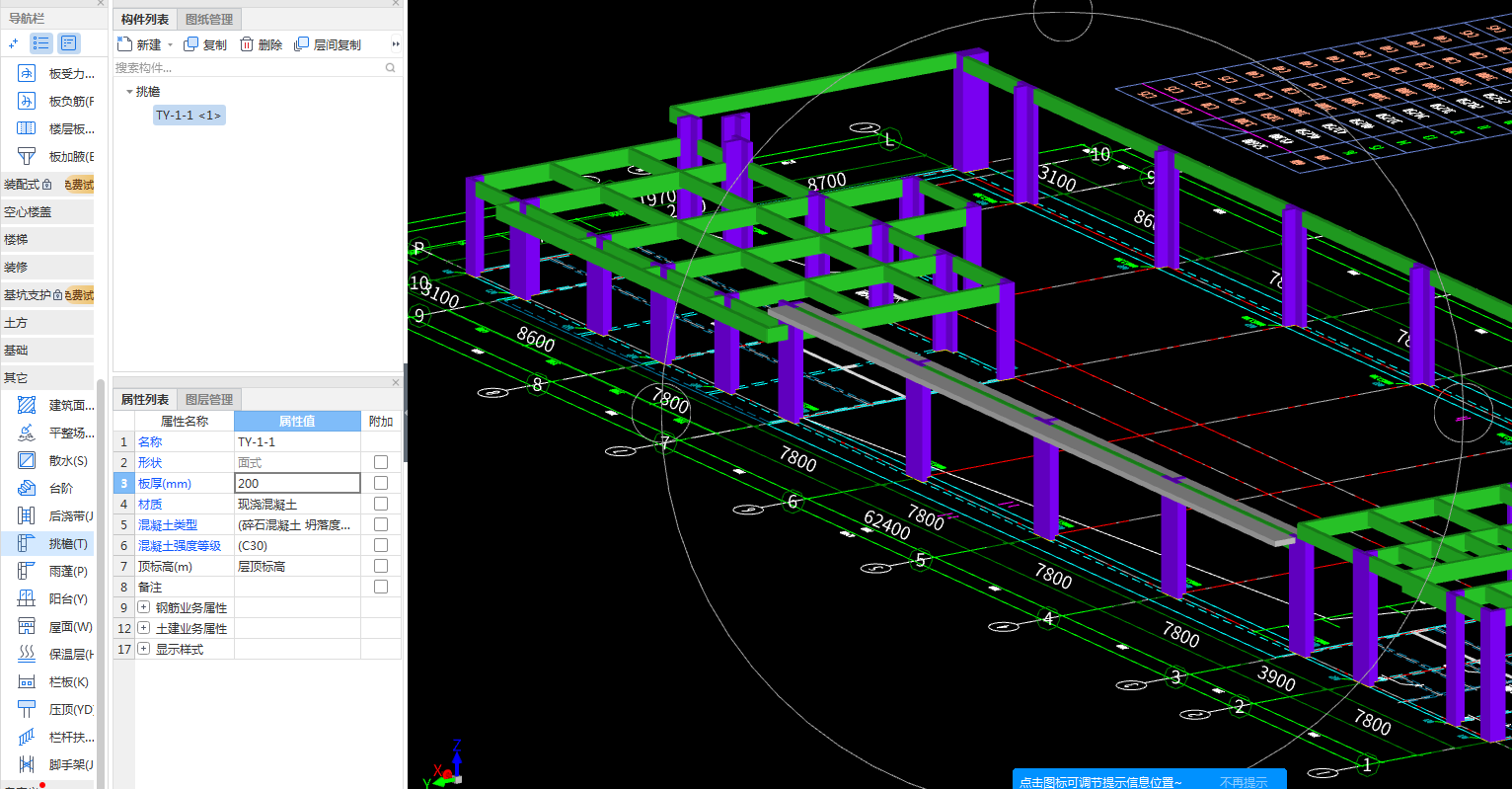This screenshot has height=789, width=1512.
Task: Select the 散水(S) apron icon
Action: (27, 460)
